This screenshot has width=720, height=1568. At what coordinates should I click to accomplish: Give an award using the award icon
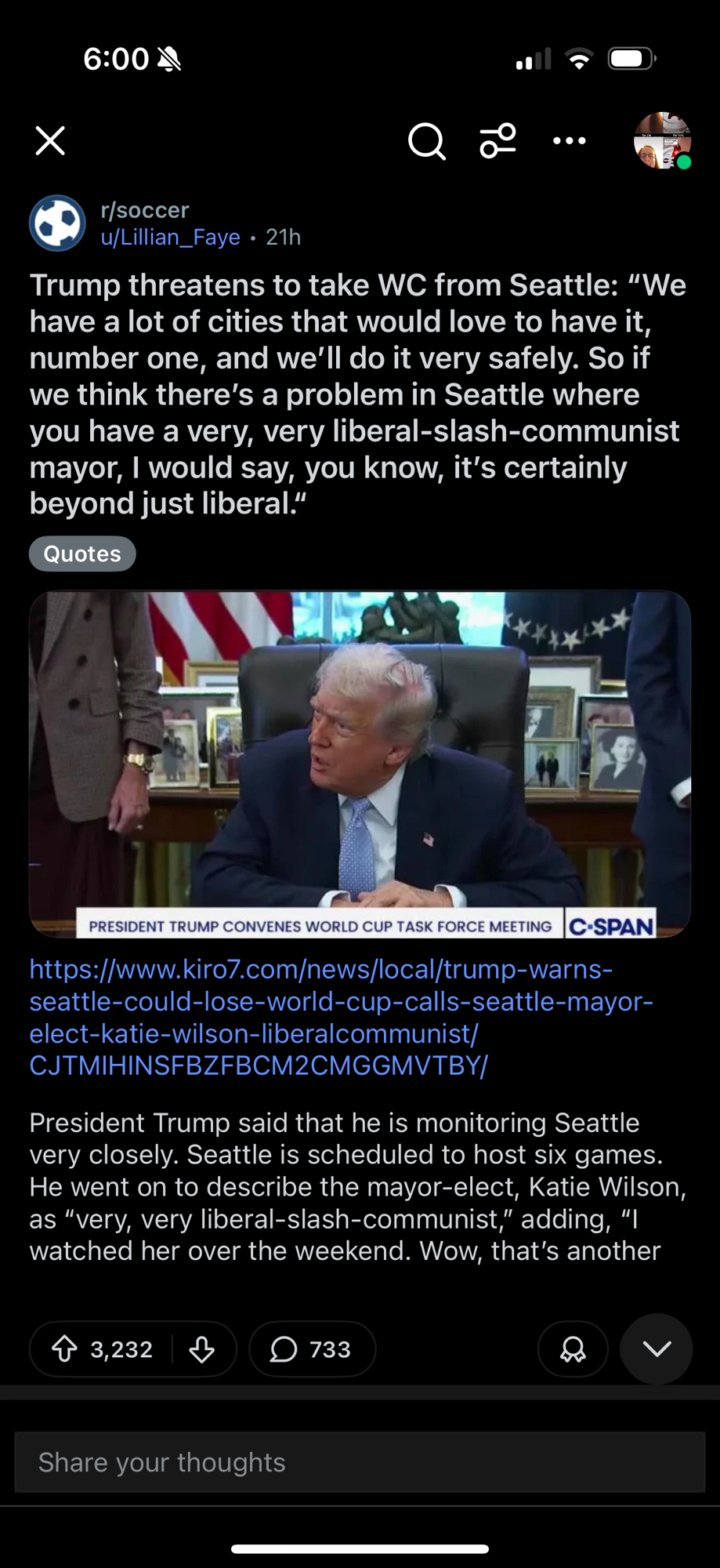coord(573,1349)
